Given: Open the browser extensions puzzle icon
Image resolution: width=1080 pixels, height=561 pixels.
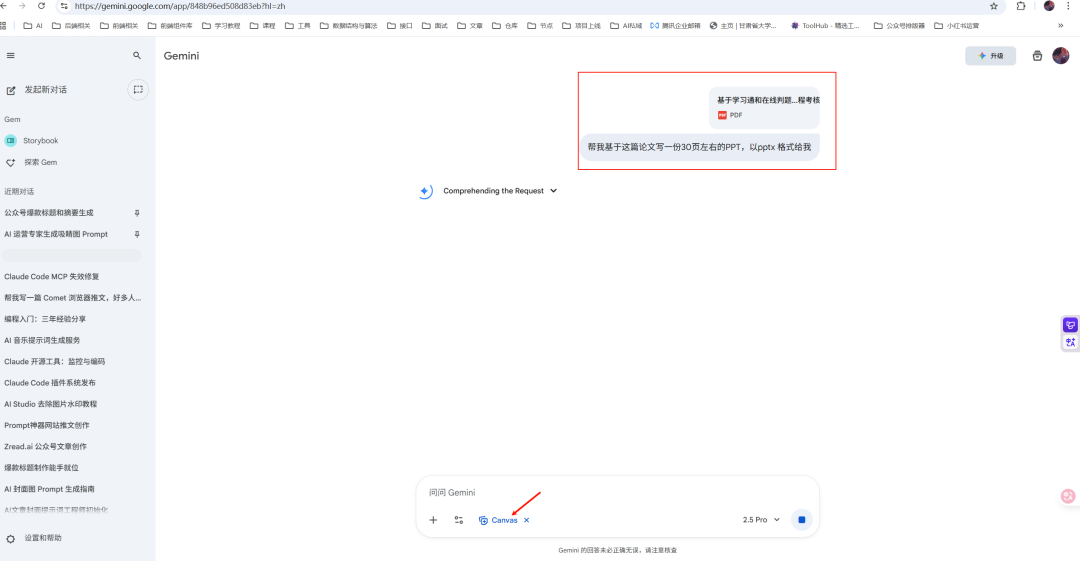Looking at the screenshot, I should tap(1021, 6).
